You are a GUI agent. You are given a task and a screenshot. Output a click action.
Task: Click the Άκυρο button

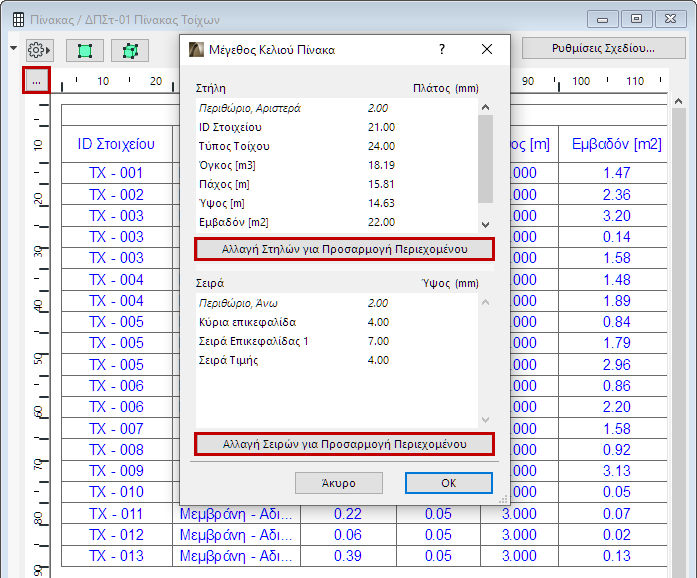click(339, 483)
